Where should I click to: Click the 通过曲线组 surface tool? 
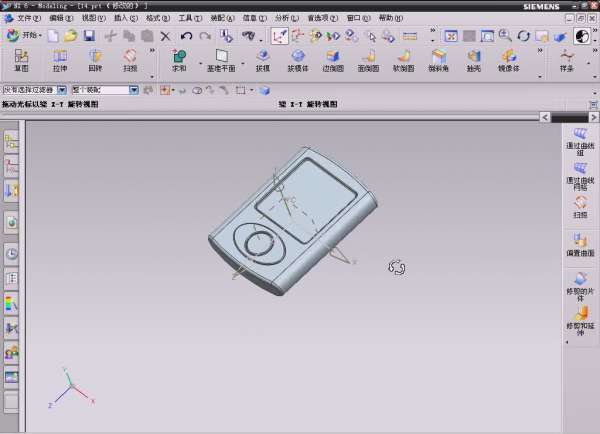(x=579, y=139)
